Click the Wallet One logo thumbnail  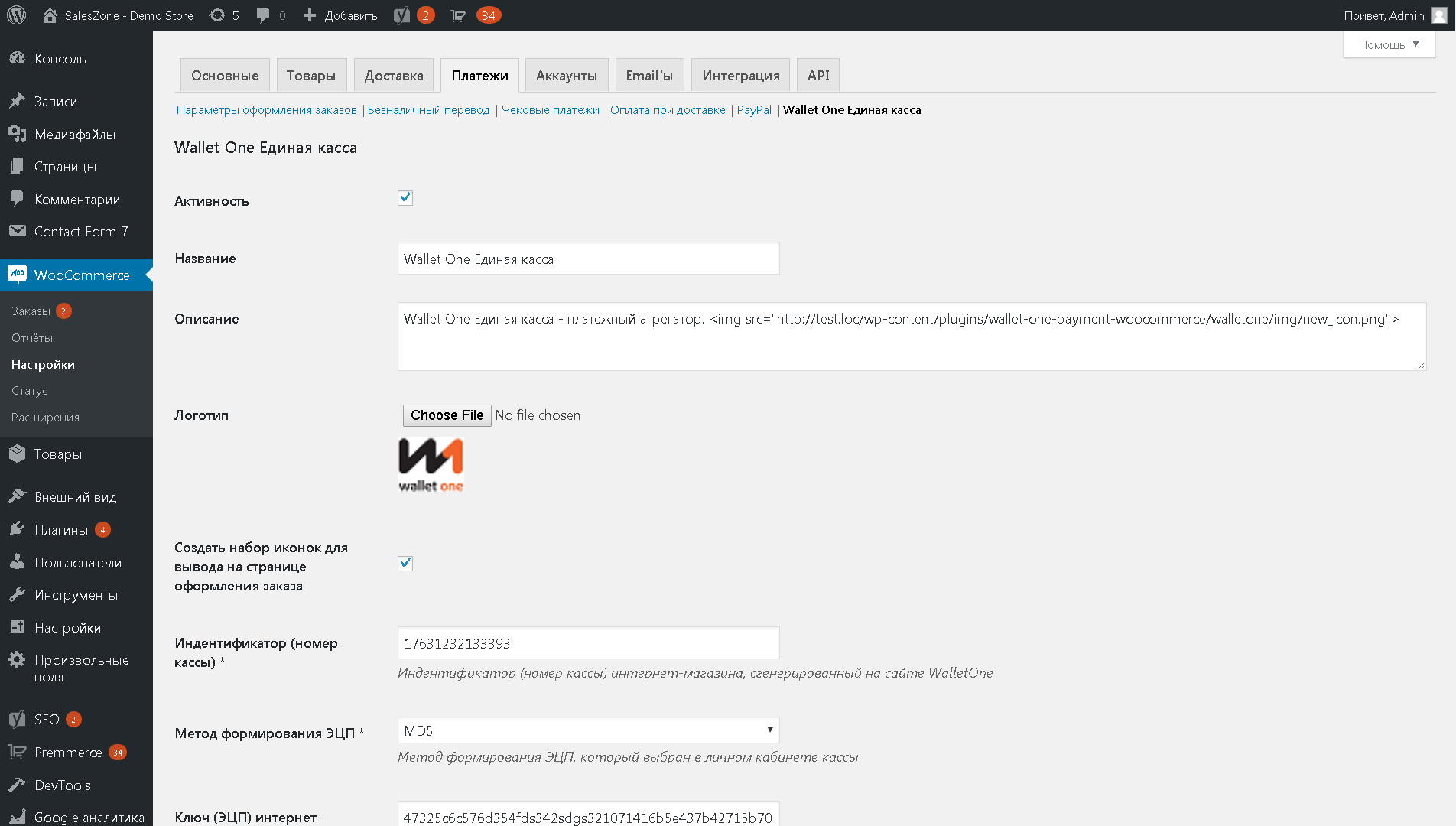coord(431,464)
